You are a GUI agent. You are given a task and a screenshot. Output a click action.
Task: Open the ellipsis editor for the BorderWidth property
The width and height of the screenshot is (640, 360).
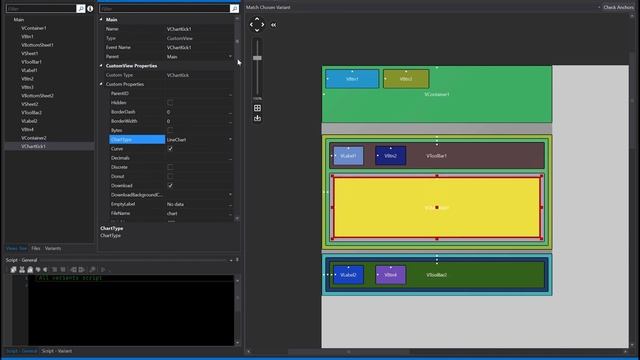(x=230, y=122)
